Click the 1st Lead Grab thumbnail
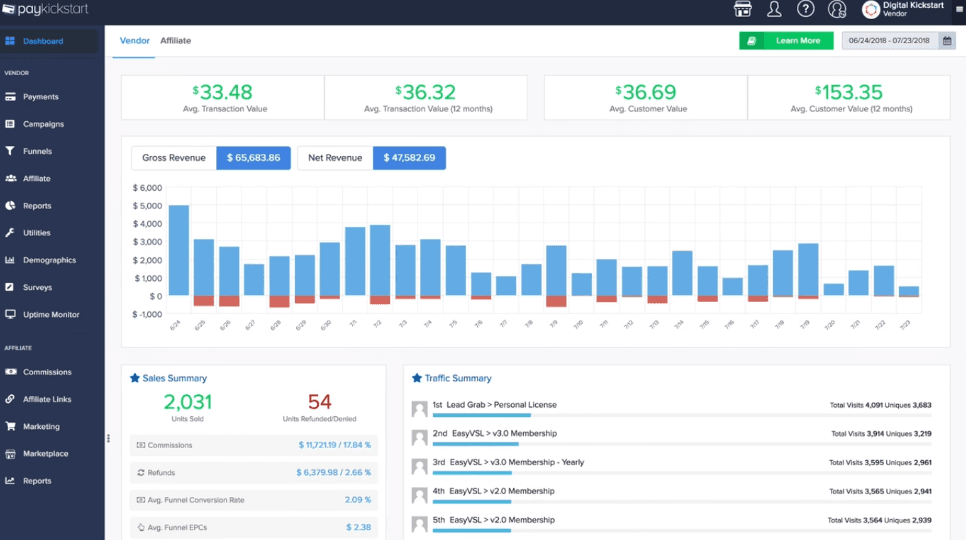The image size is (966, 540). [x=420, y=409]
